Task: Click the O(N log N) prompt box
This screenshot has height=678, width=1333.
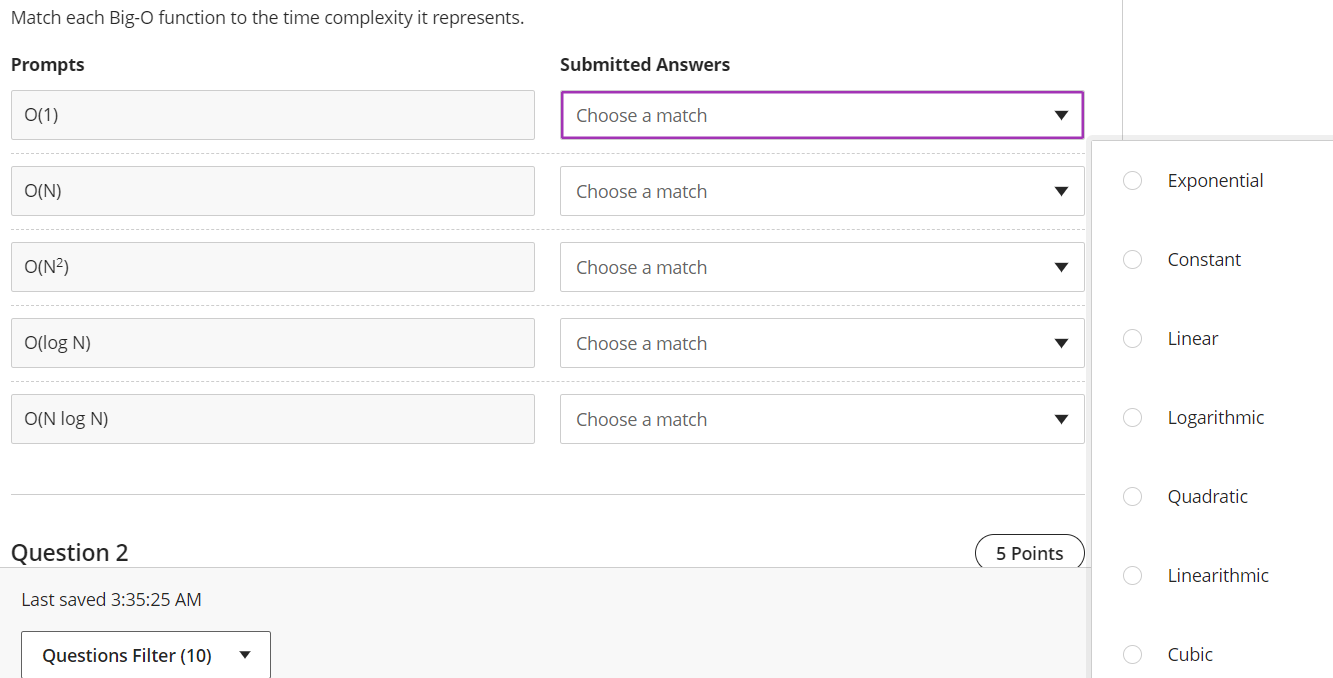Action: point(272,419)
